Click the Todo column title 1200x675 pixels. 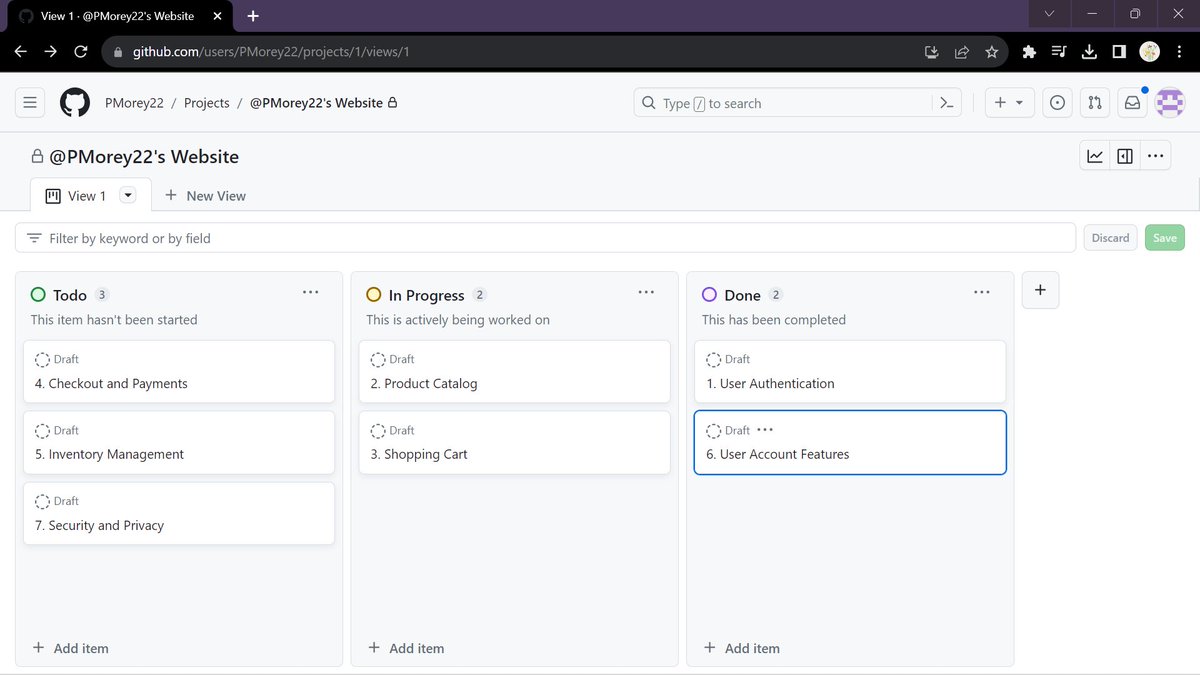pyautogui.click(x=70, y=295)
